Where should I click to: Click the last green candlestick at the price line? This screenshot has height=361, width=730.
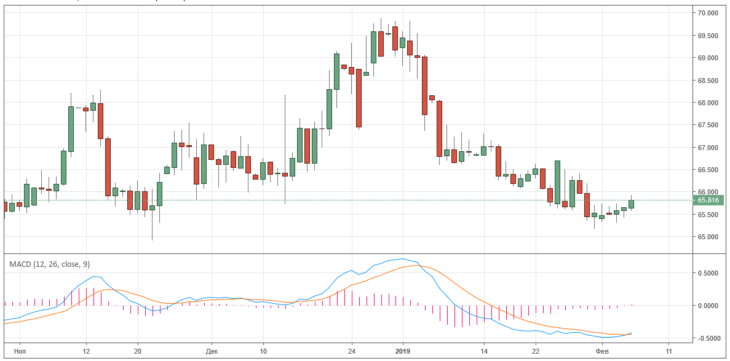[x=631, y=204]
